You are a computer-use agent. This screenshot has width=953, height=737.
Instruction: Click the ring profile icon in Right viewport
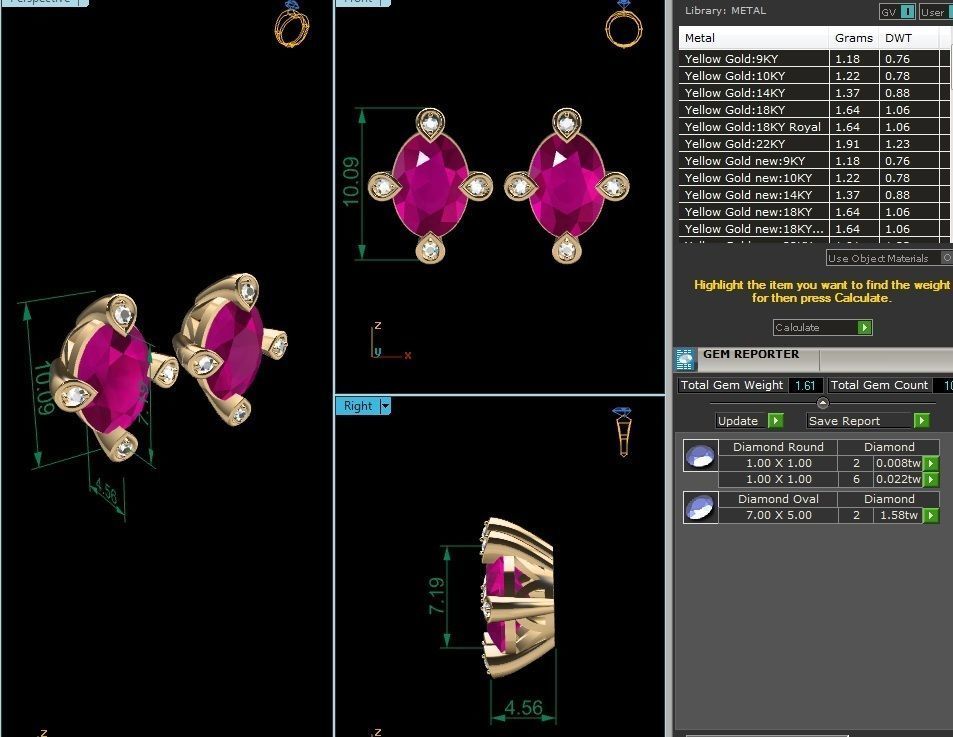point(623,431)
